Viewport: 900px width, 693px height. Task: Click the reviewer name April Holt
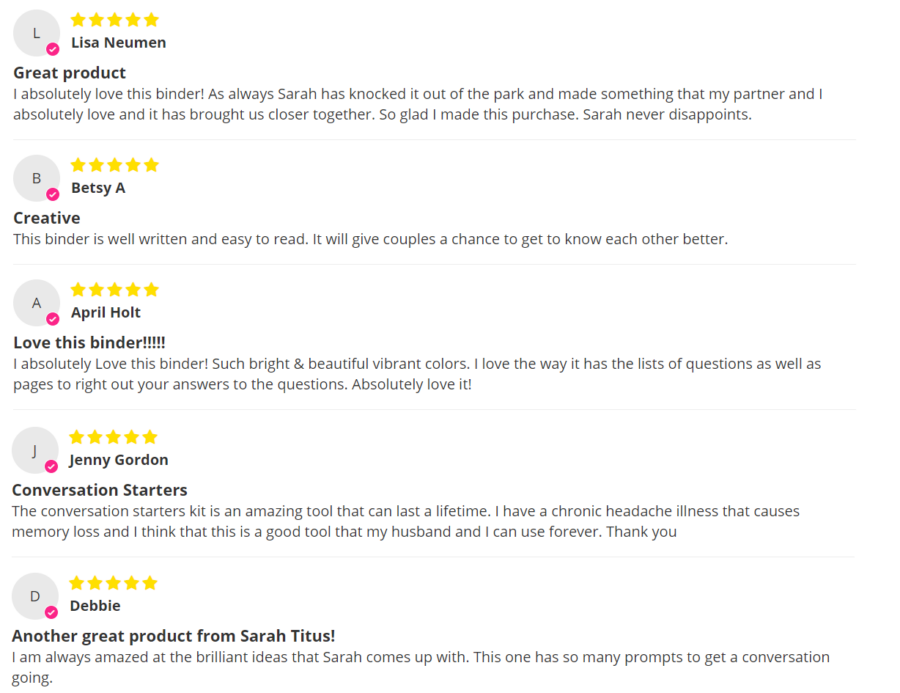(x=106, y=313)
